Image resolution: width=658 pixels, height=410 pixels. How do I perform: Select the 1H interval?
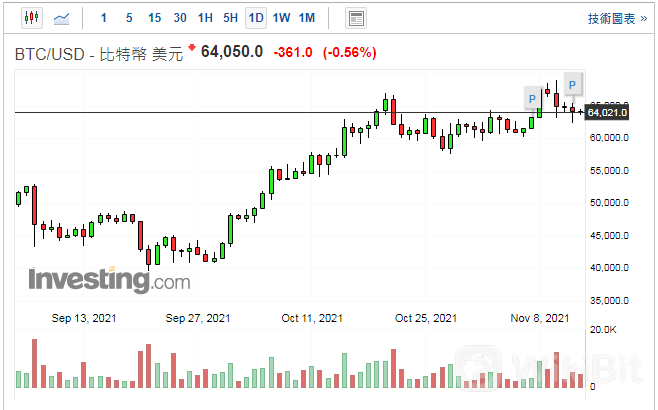205,18
